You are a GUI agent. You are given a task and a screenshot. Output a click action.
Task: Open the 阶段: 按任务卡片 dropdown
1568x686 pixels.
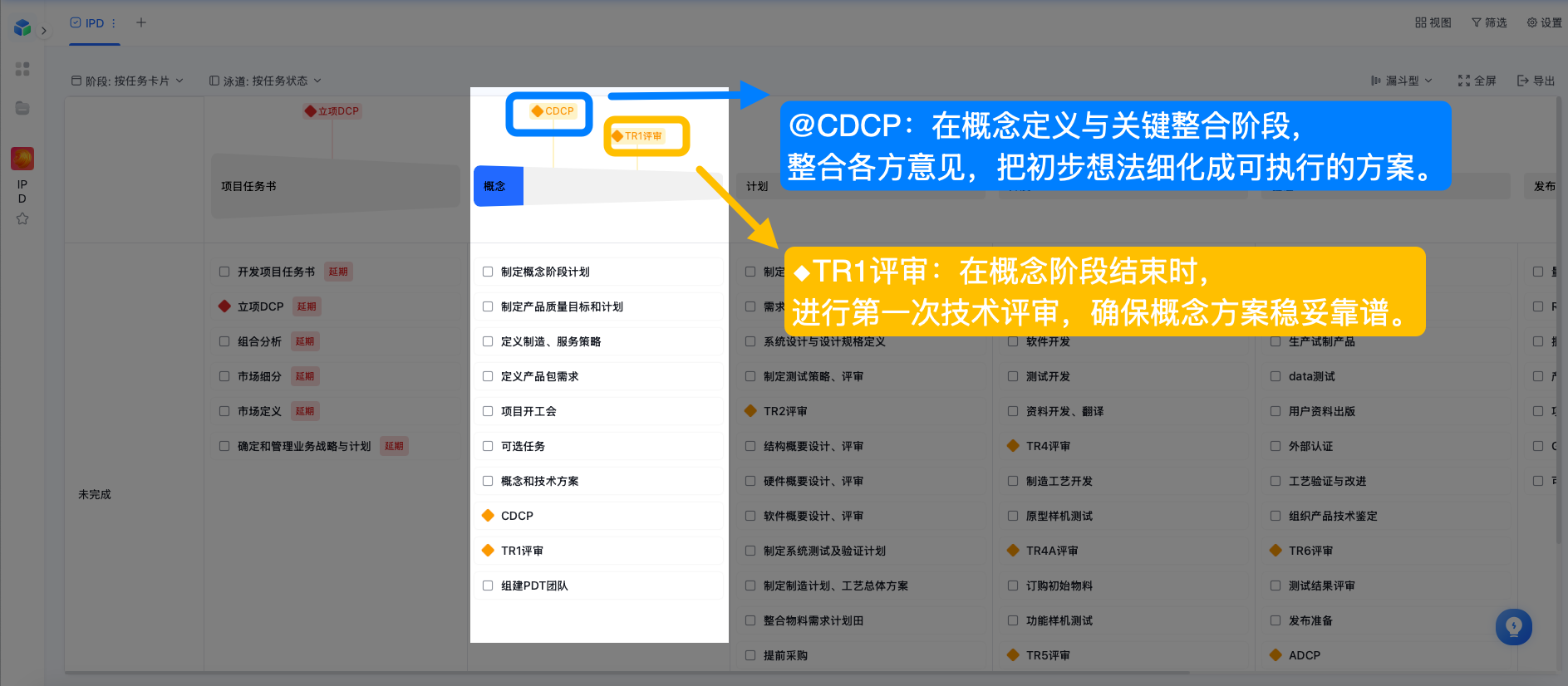128,81
